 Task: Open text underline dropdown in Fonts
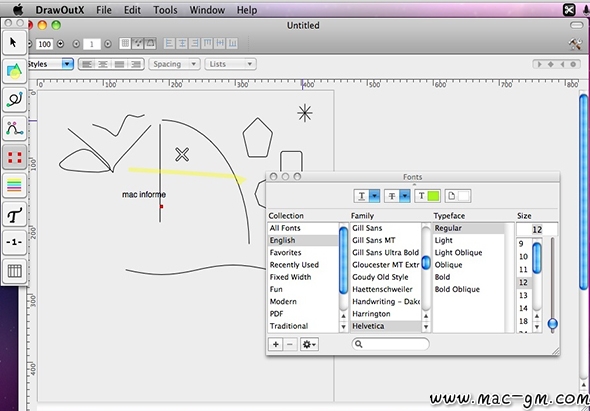[366, 196]
